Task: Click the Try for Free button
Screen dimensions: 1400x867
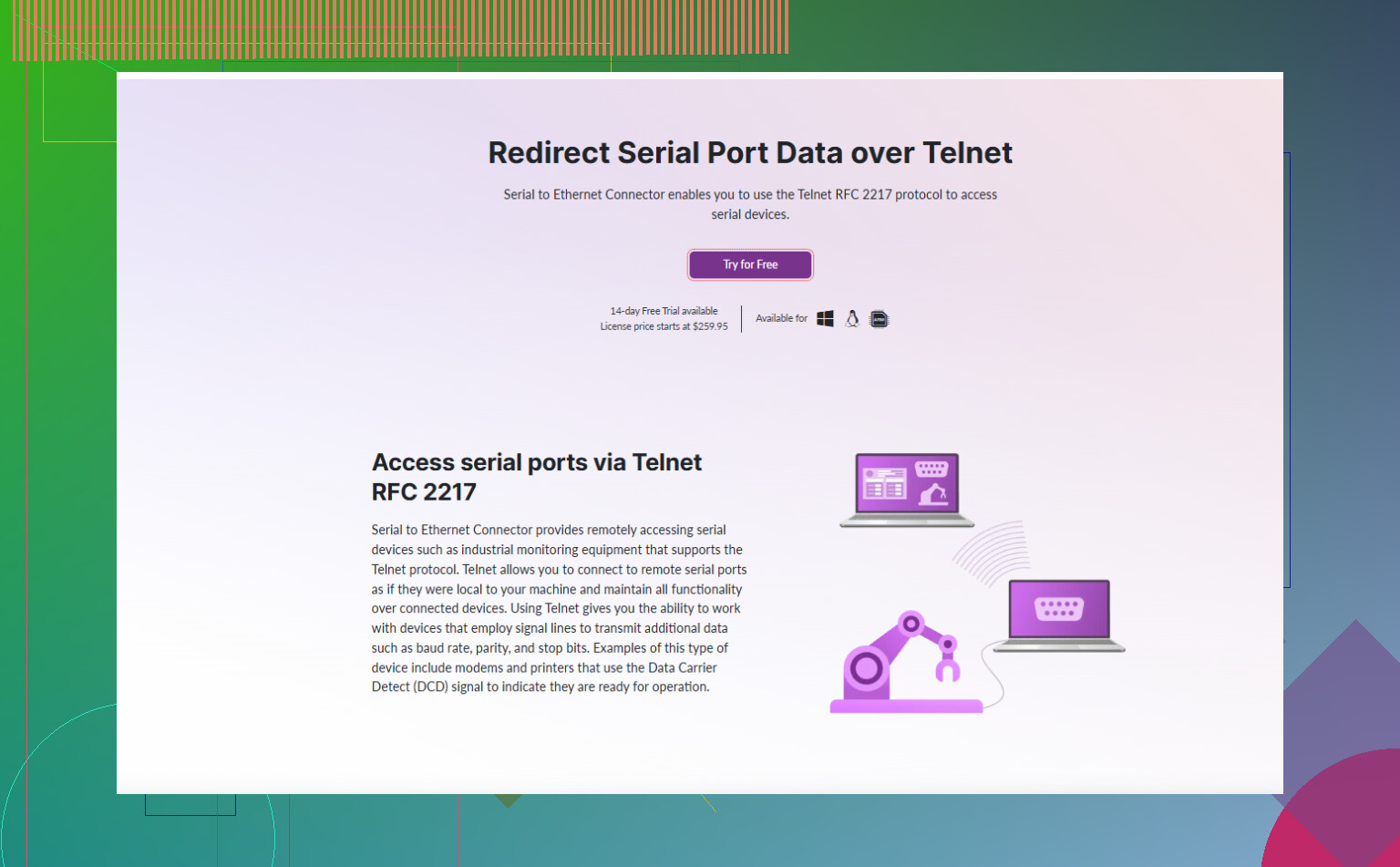Action: [750, 264]
